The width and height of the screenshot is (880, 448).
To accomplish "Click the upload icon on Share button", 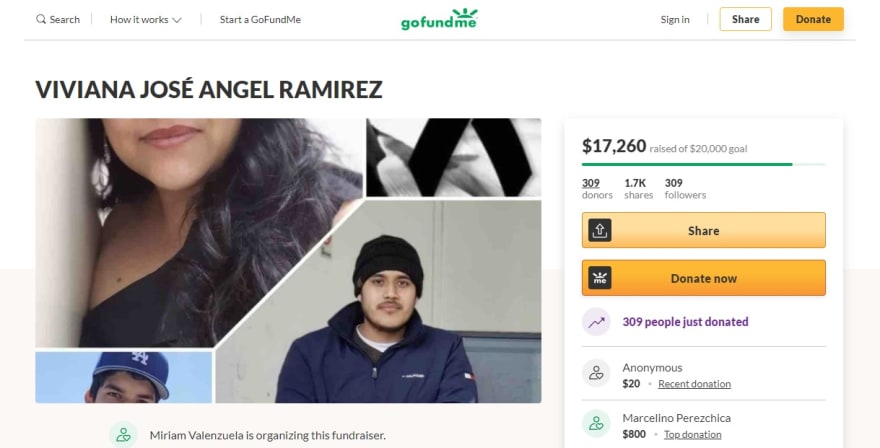I will point(599,230).
